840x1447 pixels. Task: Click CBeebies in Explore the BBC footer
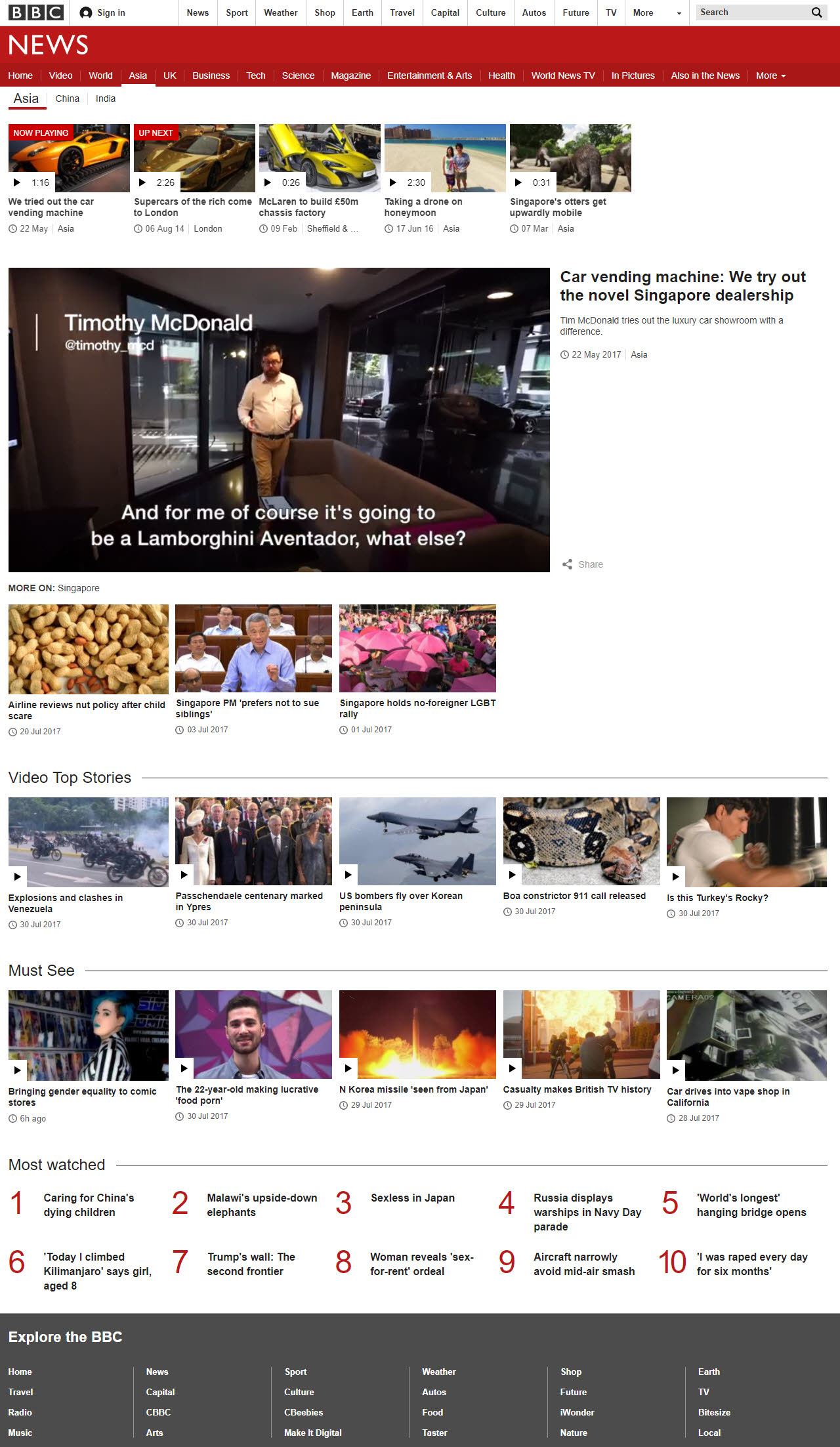point(304,1412)
